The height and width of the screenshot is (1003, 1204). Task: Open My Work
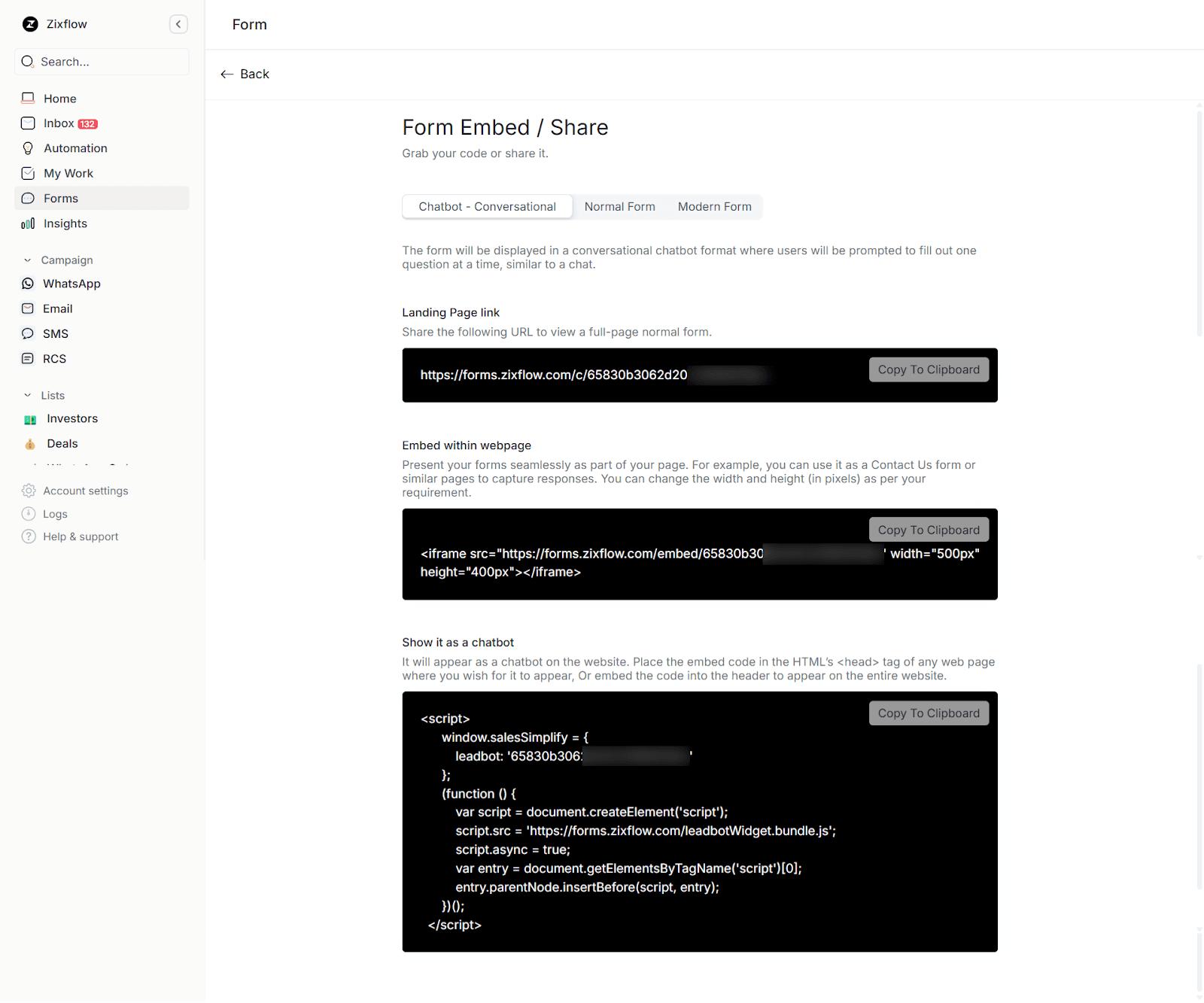[x=68, y=173]
